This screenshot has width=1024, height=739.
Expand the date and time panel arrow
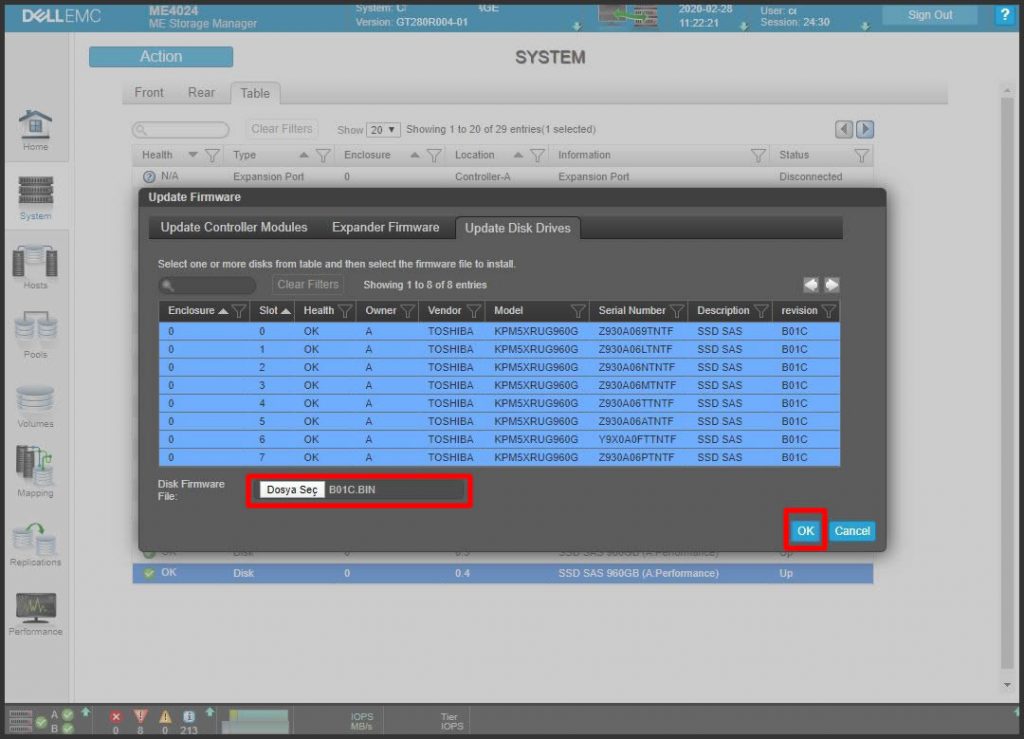pos(744,27)
